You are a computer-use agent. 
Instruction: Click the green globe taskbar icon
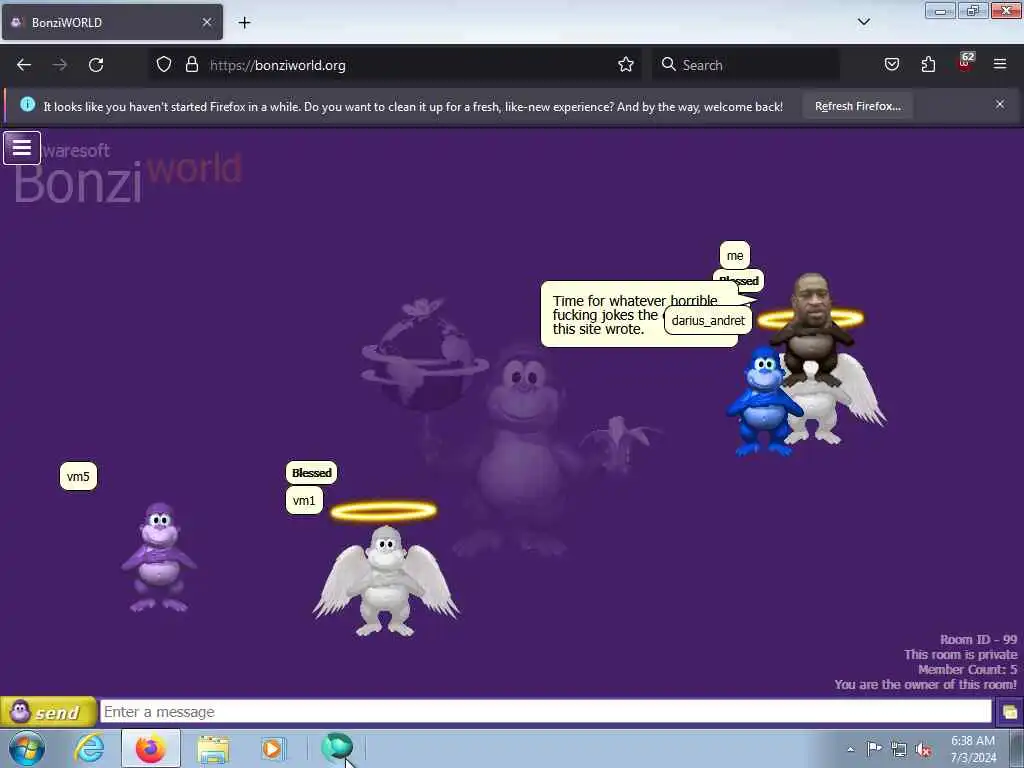click(337, 746)
